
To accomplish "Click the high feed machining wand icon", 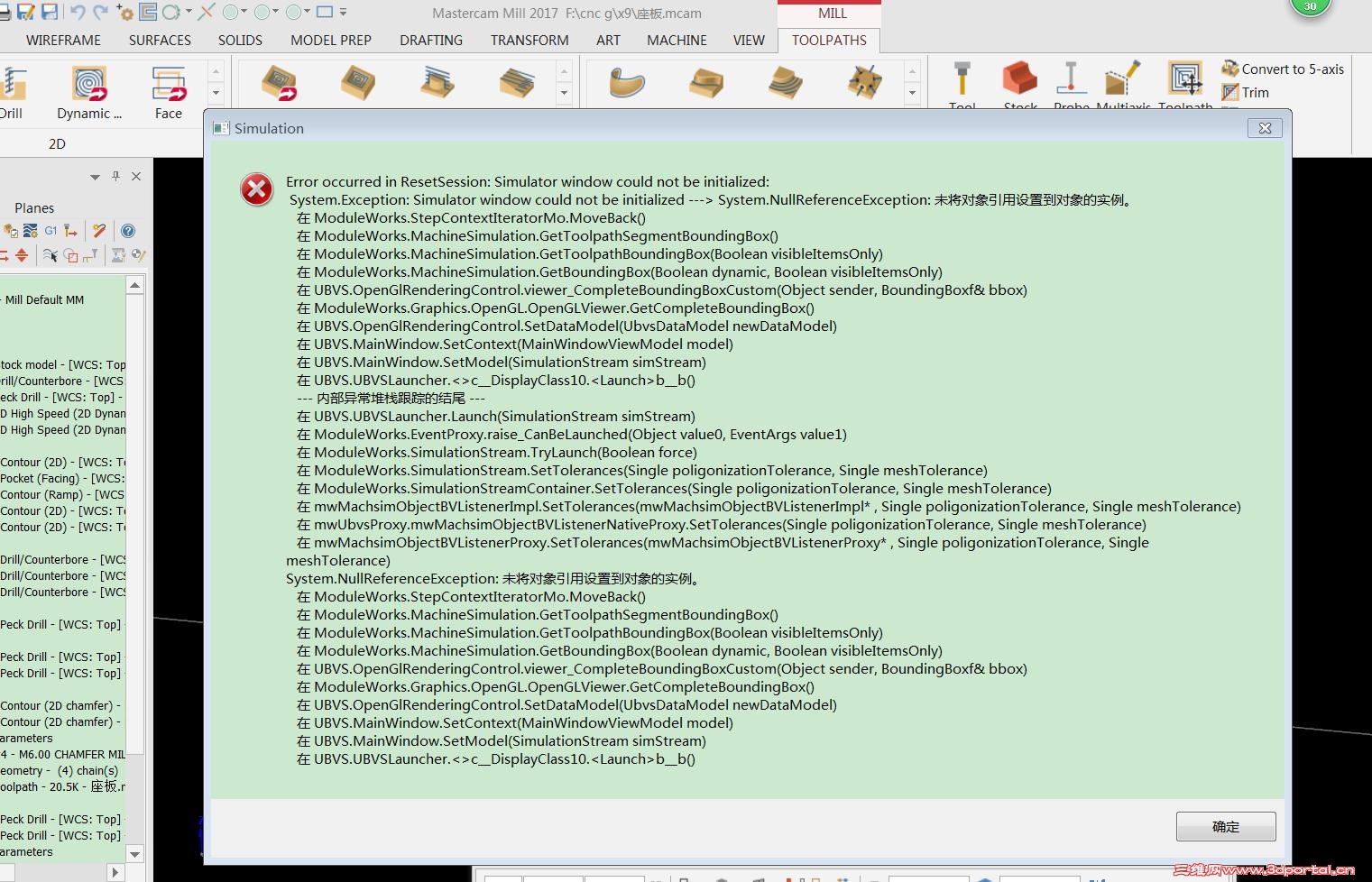I will point(99,231).
